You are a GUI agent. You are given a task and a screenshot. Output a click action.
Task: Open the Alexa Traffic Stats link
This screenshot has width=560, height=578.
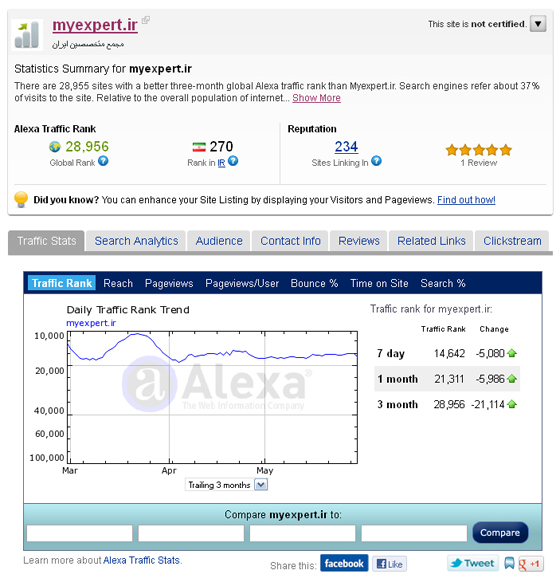click(x=142, y=560)
